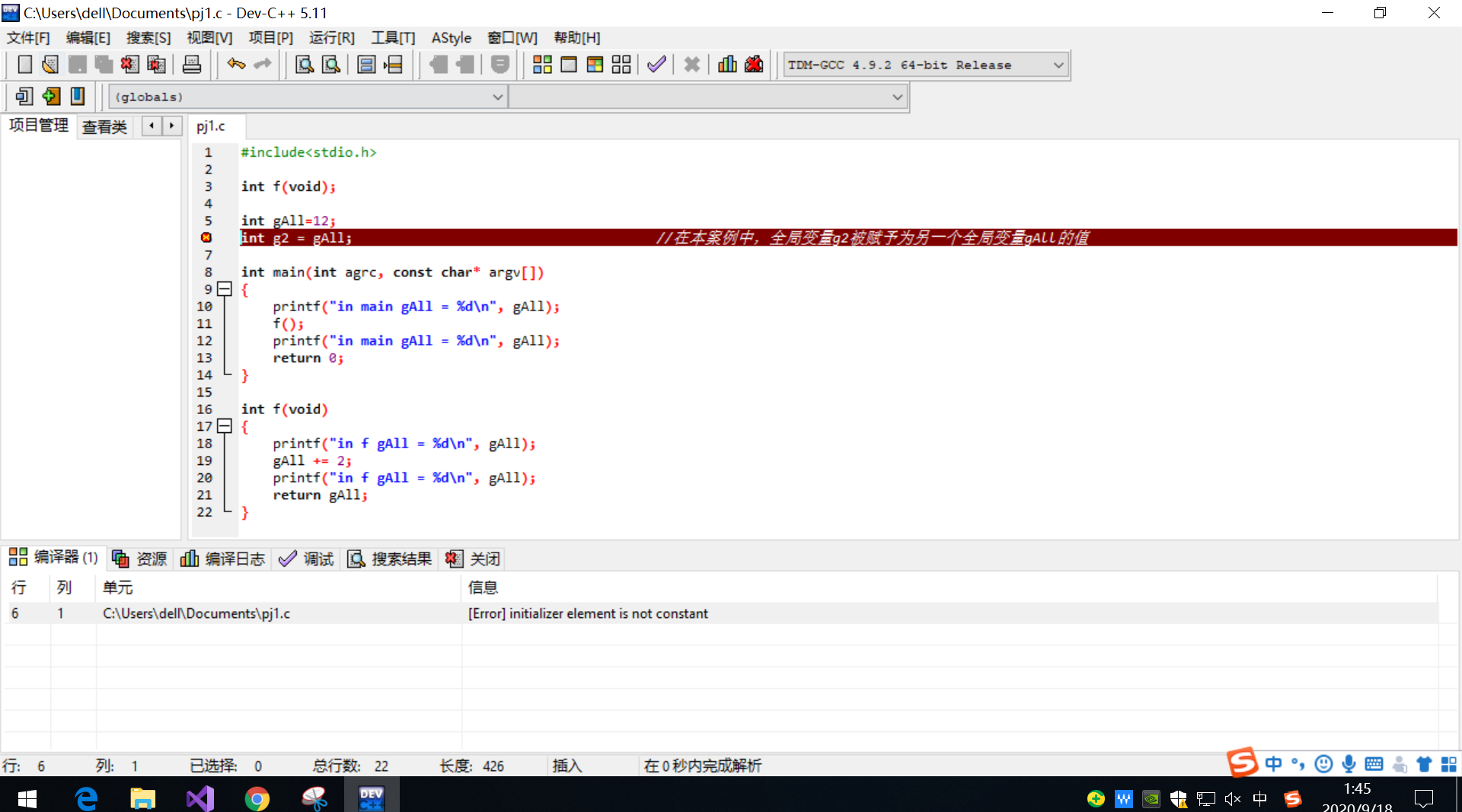Click the Insert icon on second toolbar
The image size is (1462, 812).
tap(24, 97)
